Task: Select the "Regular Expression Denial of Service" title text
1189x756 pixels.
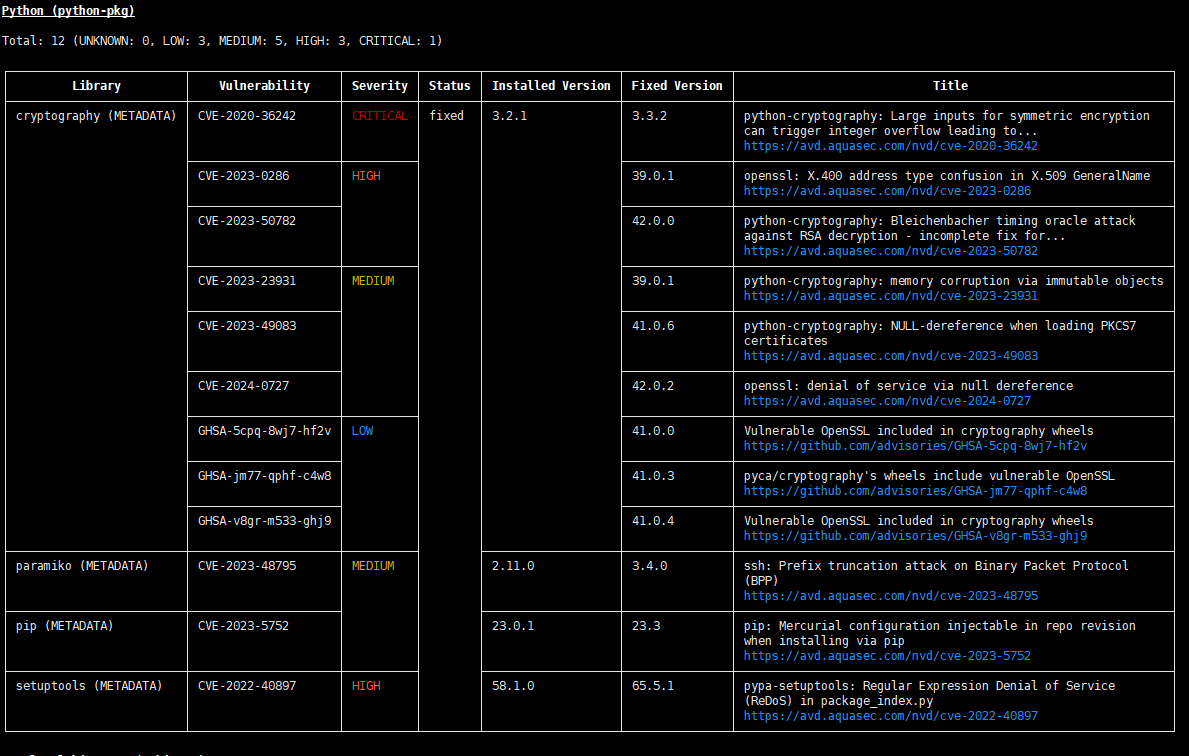Action: pyautogui.click(x=989, y=685)
